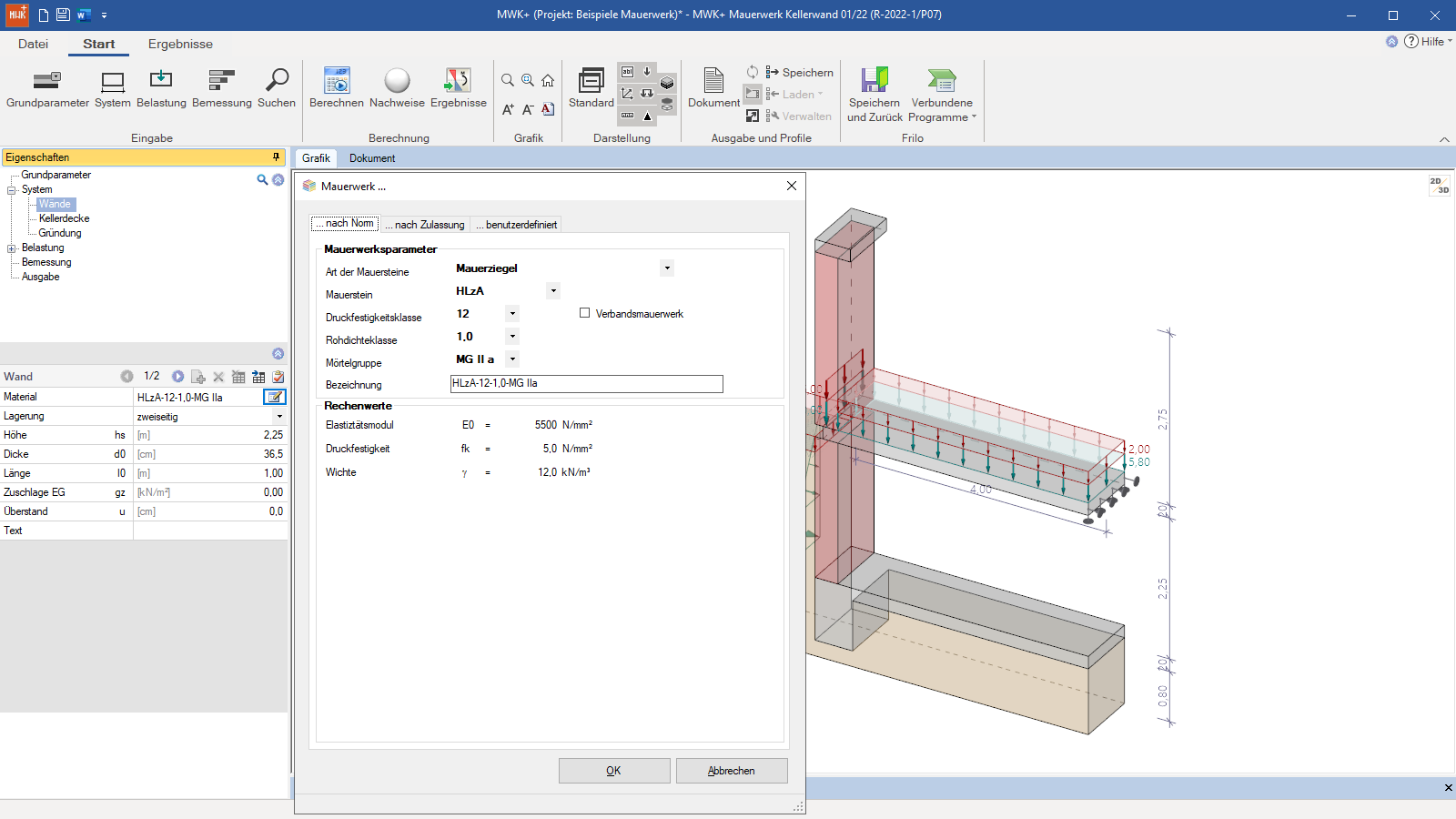Increase text size with the A+ icon
1456x819 pixels.
(x=508, y=109)
